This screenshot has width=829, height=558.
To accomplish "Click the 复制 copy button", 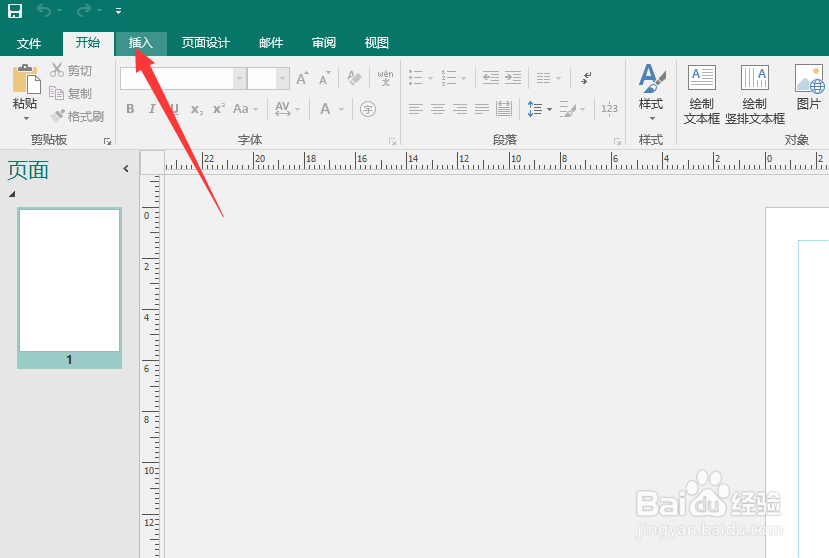I will pos(71,93).
